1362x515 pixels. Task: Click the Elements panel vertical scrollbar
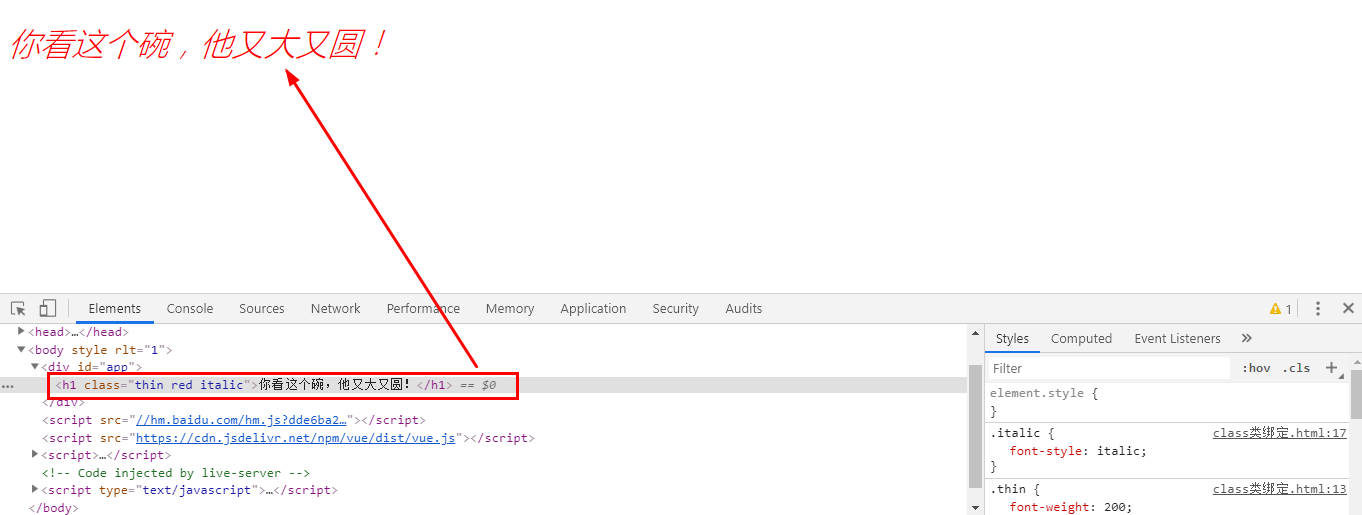976,425
